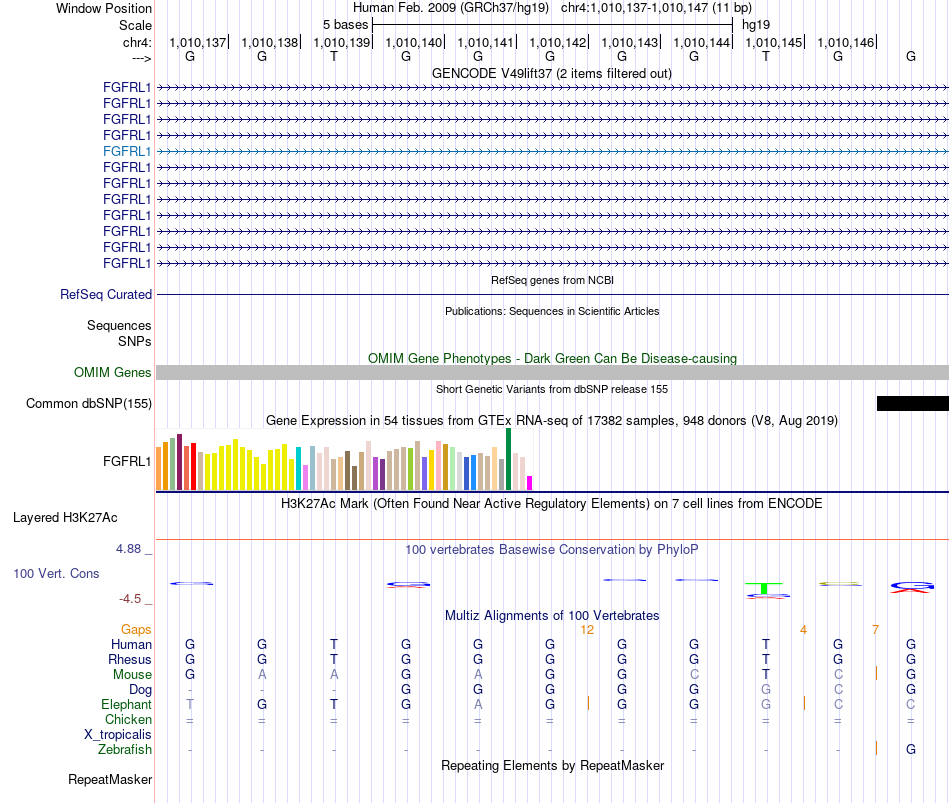The image size is (950, 803).
Task: Open the RefSeq Curated track label
Action: pos(106,295)
